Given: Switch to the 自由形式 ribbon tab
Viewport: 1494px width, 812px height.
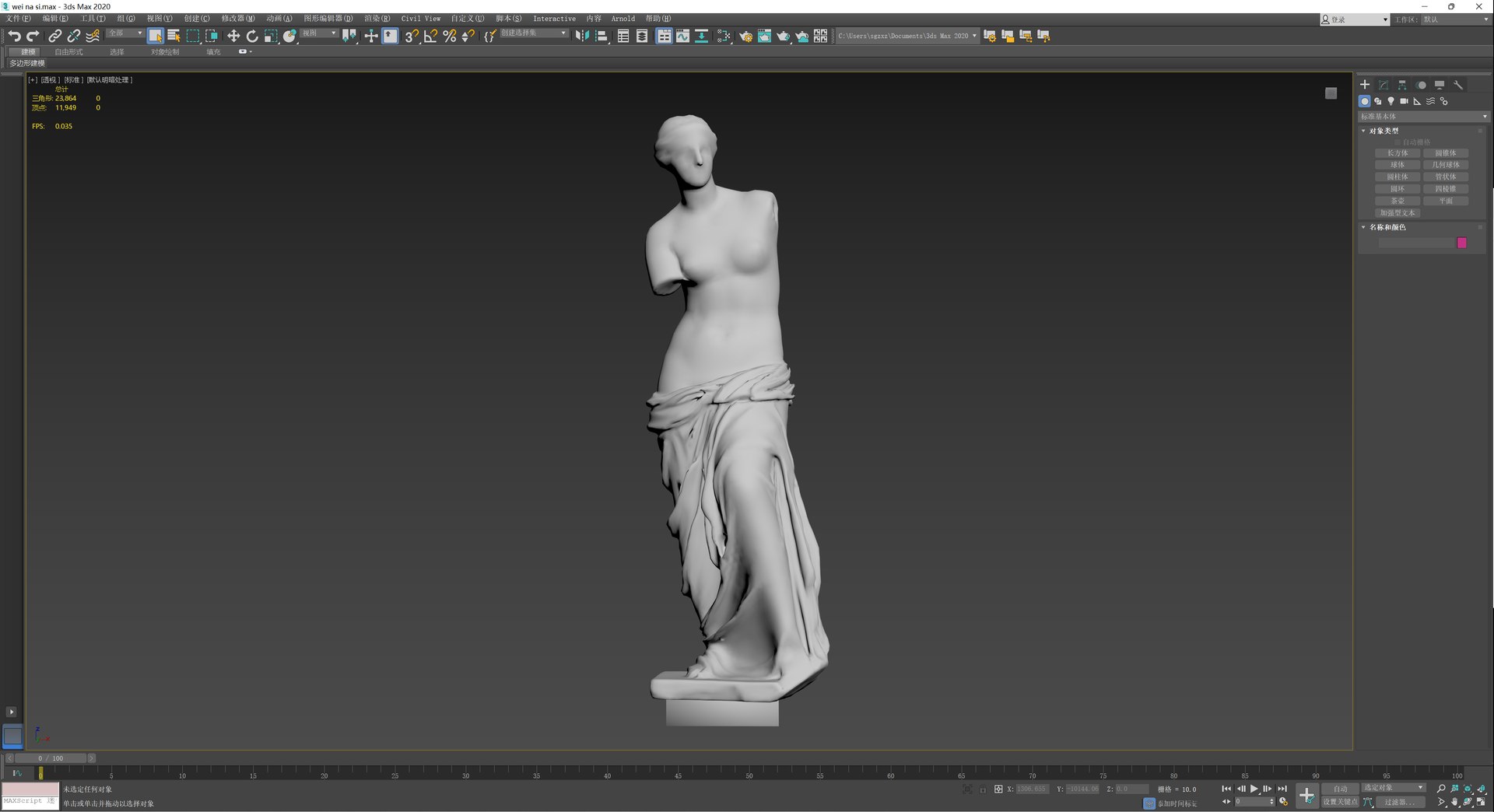Looking at the screenshot, I should (68, 52).
